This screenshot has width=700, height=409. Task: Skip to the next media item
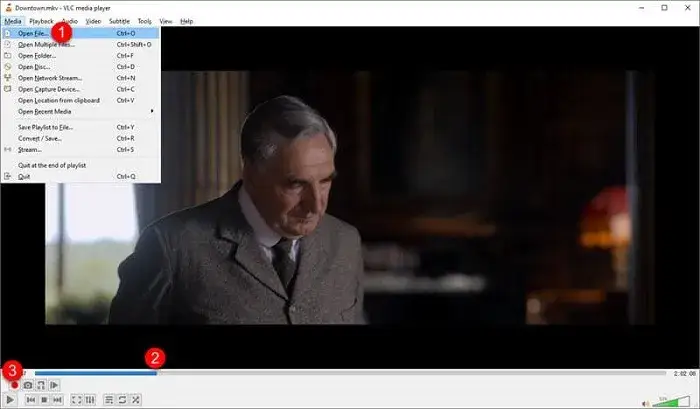click(57, 400)
